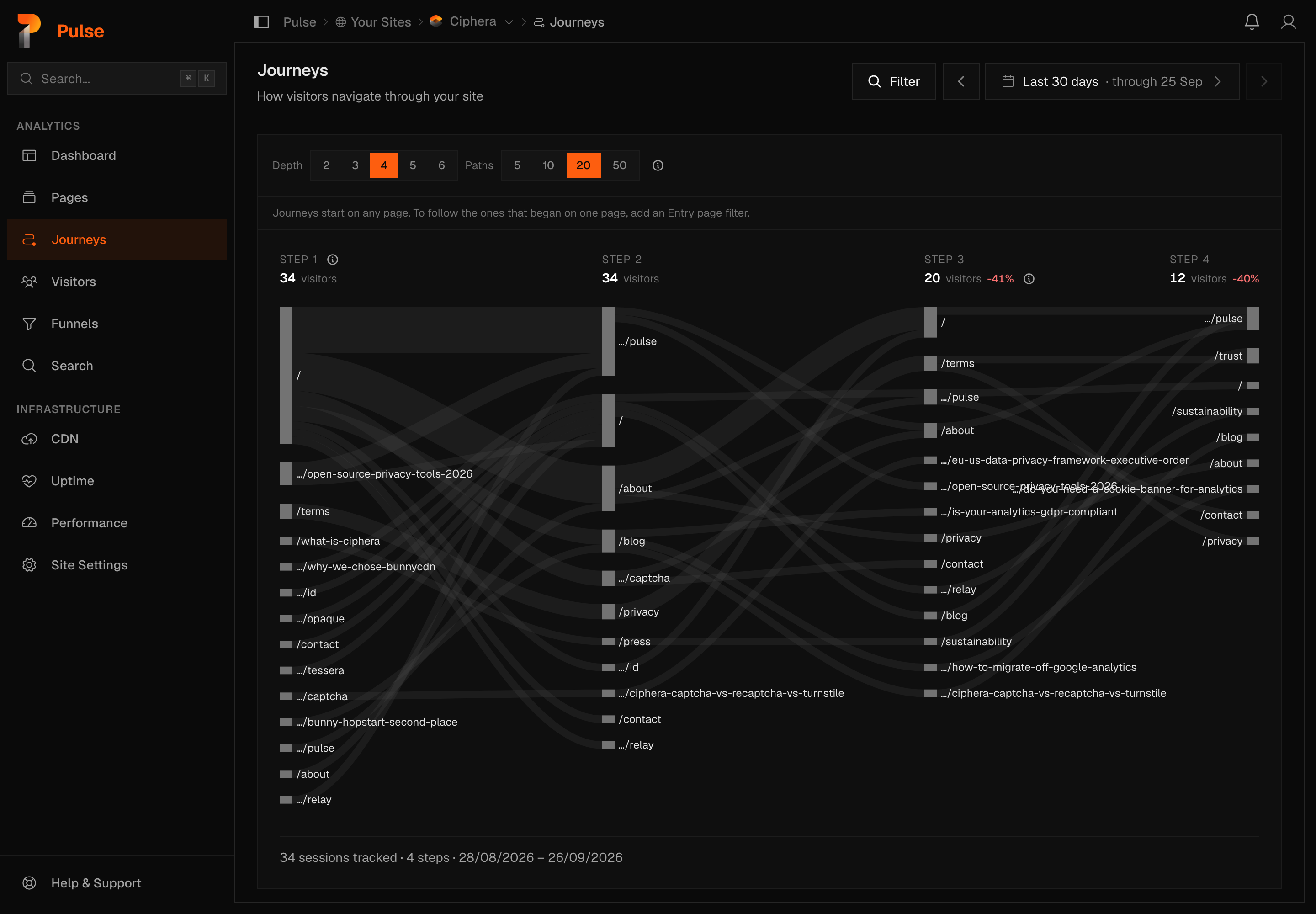The height and width of the screenshot is (914, 1316).
Task: Open the Search analytics item
Action: [117, 365]
